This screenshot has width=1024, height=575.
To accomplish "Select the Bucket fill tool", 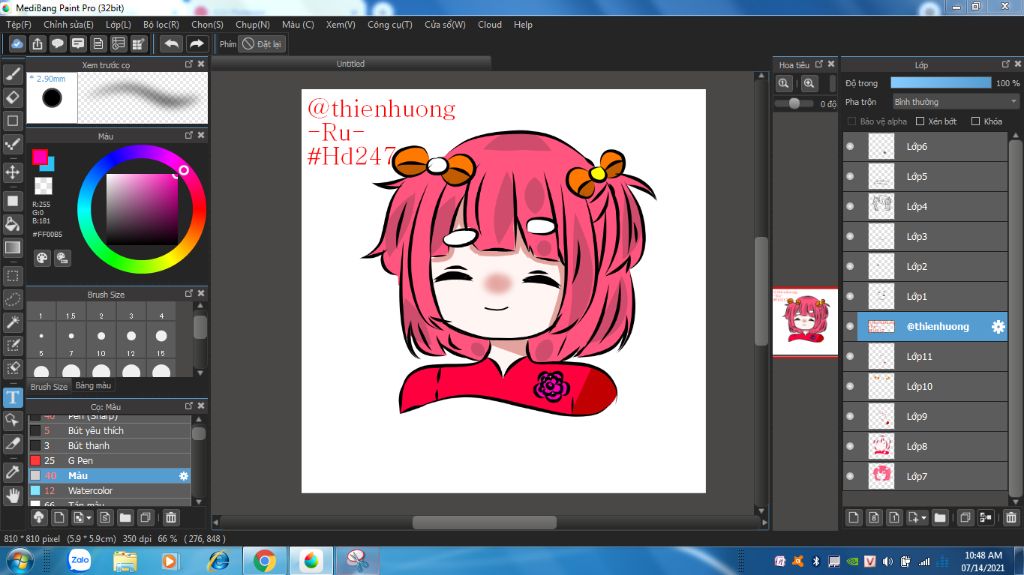I will (12, 224).
